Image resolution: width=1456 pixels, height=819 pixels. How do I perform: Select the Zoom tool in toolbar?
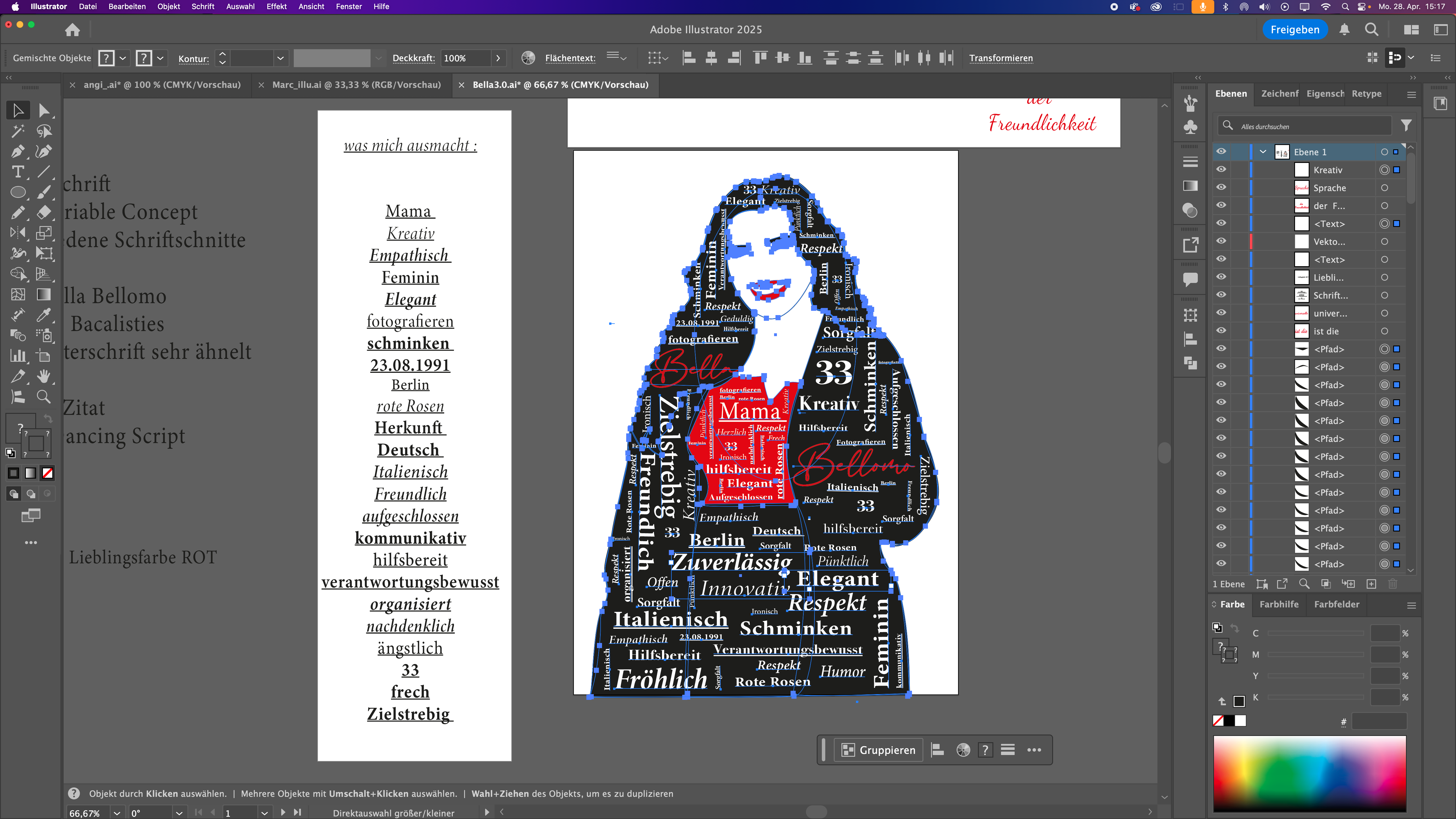44,397
